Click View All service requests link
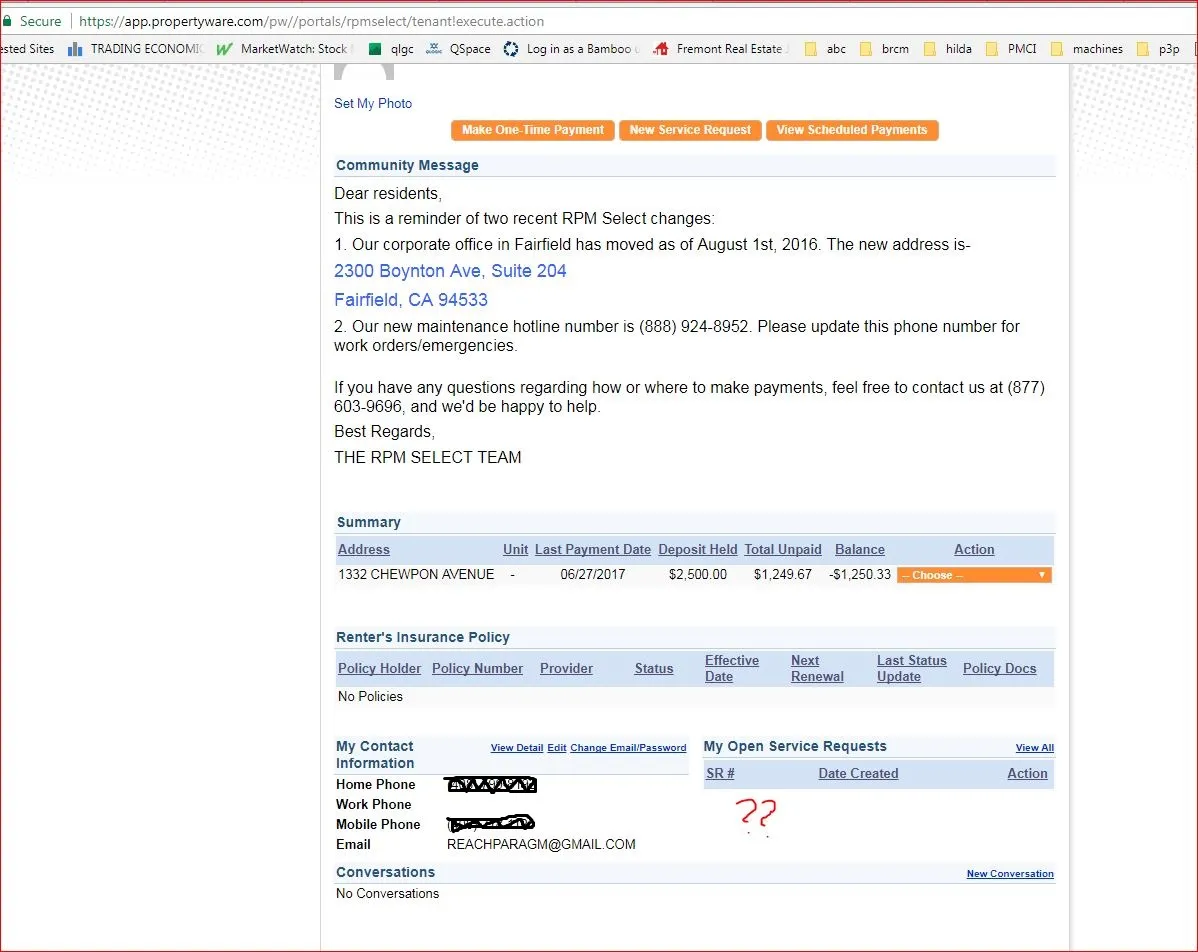 point(1034,748)
